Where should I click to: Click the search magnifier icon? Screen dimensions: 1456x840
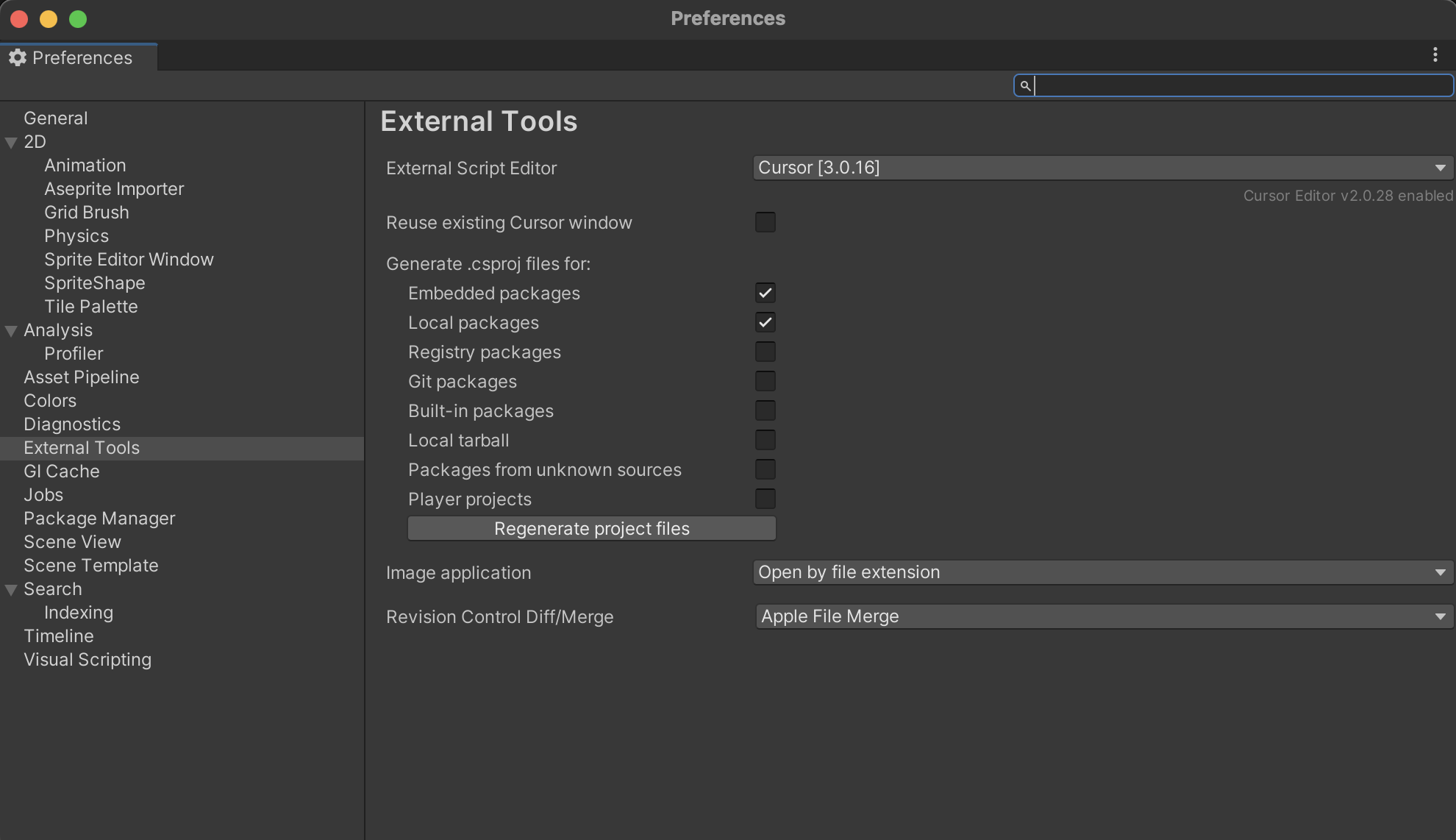click(1025, 86)
